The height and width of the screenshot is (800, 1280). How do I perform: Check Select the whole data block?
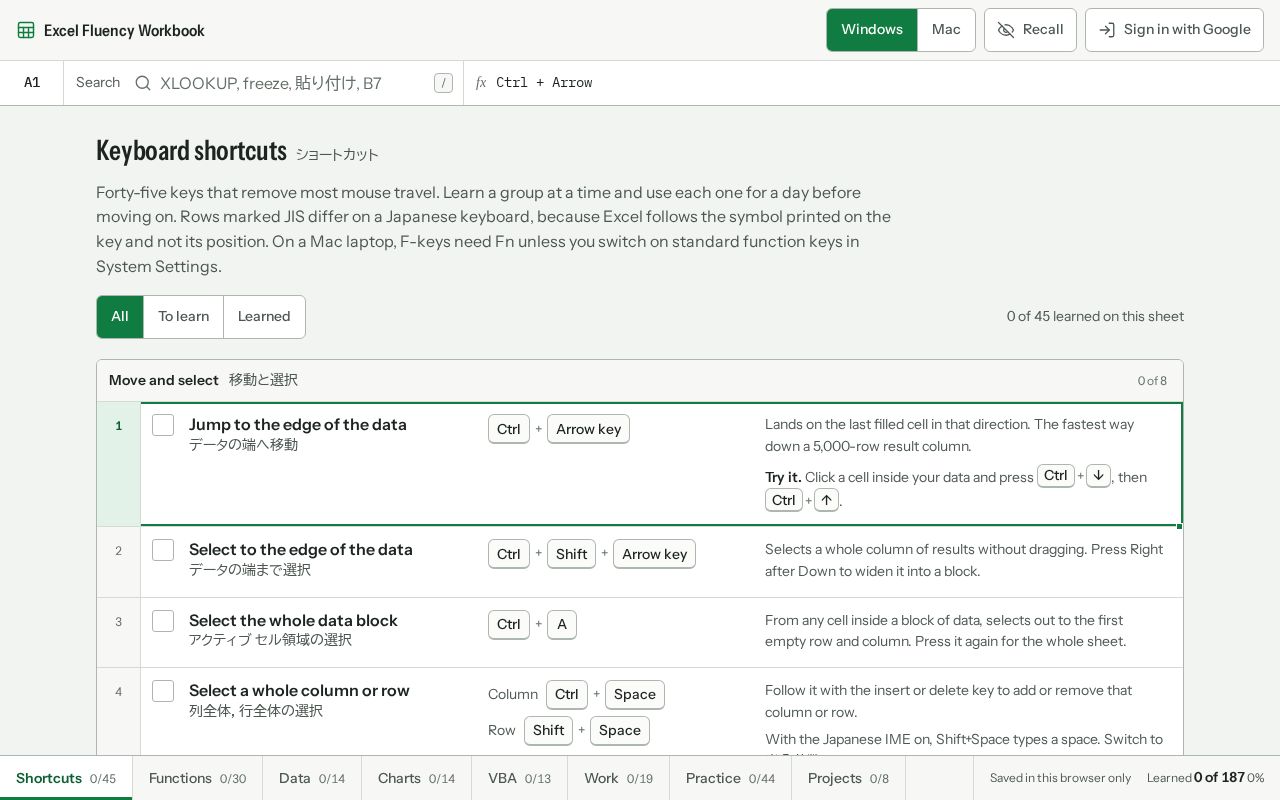click(x=163, y=621)
